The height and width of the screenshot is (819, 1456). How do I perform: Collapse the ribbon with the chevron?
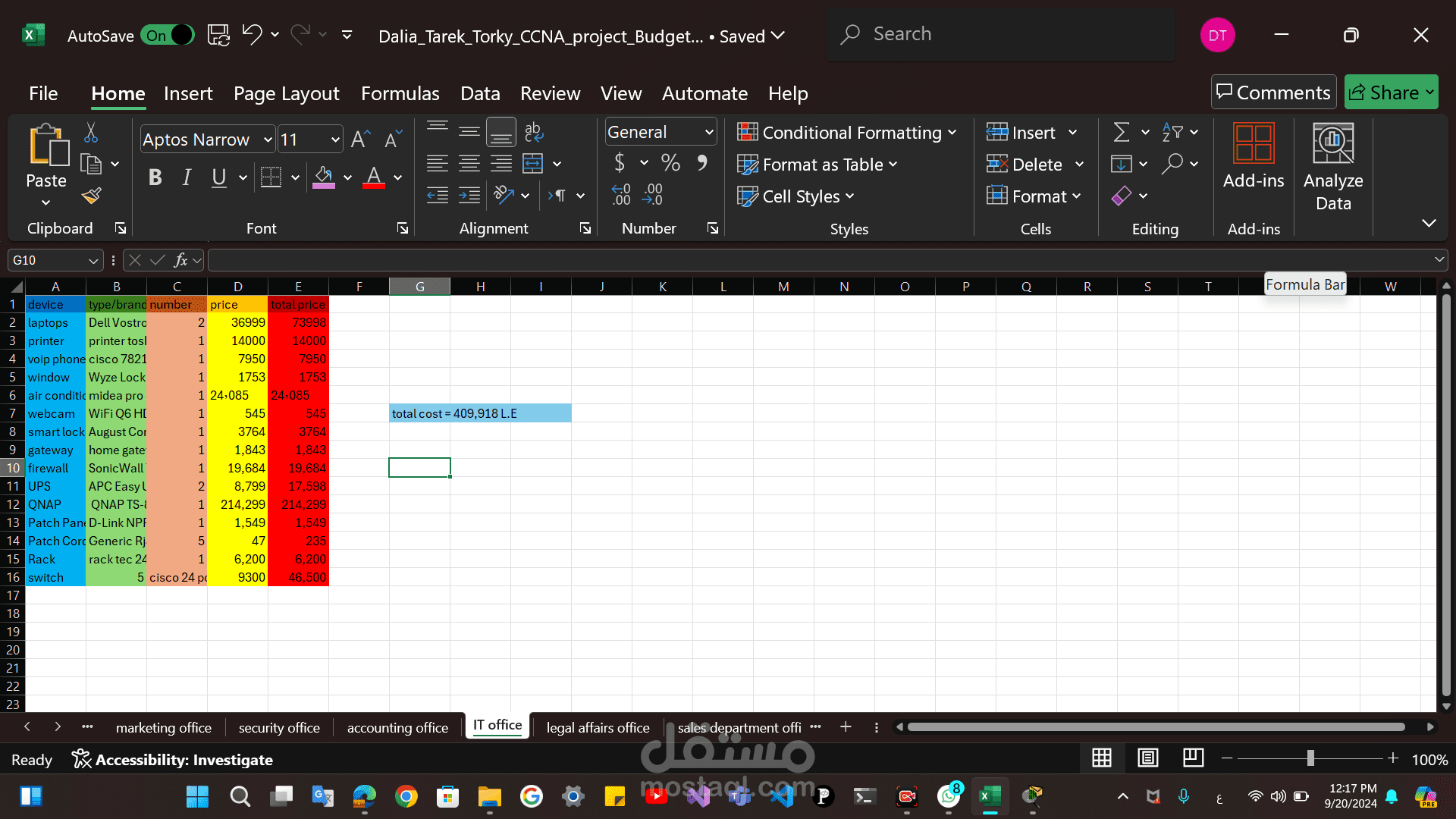tap(1429, 223)
